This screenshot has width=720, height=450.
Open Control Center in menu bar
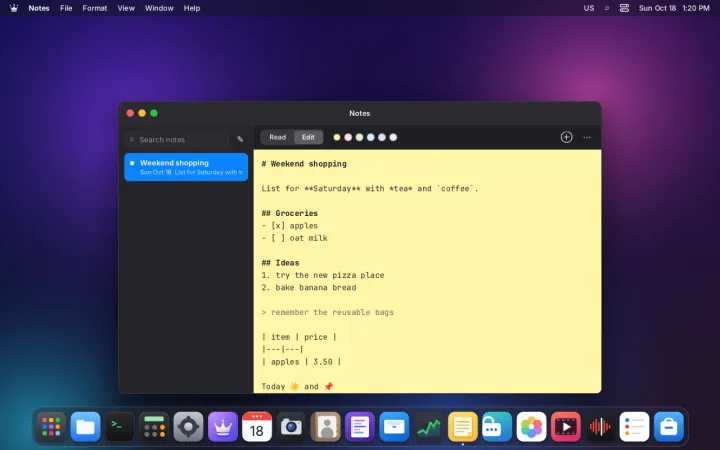pos(624,8)
